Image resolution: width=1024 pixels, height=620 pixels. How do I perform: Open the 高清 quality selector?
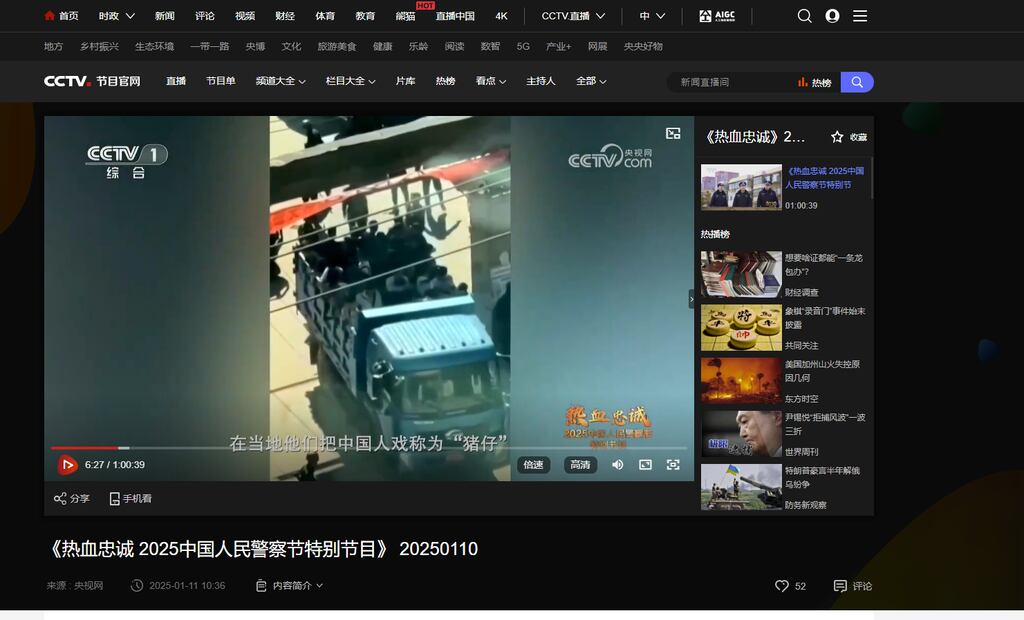[x=580, y=465]
